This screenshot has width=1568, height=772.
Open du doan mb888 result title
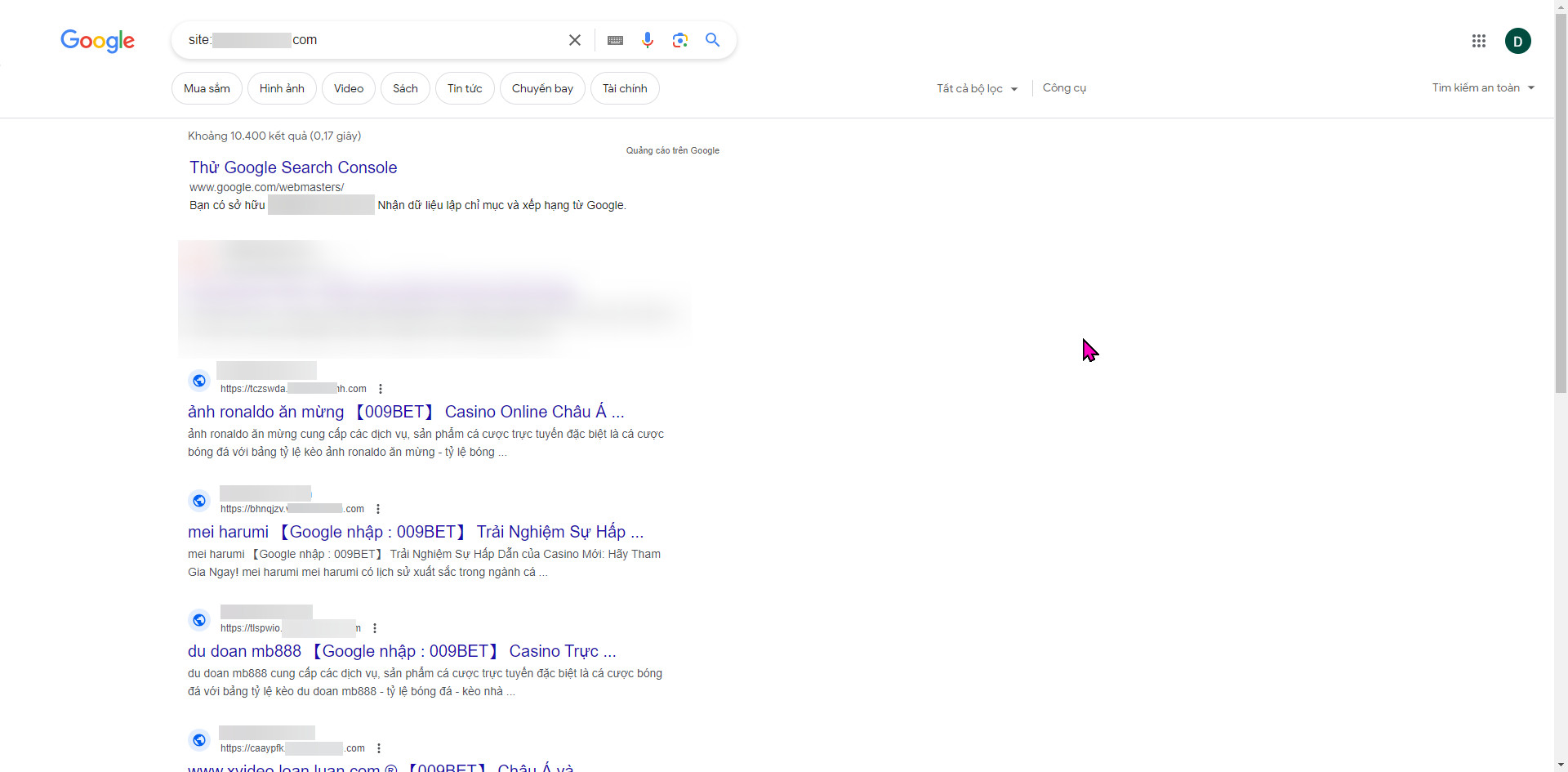[x=402, y=651]
